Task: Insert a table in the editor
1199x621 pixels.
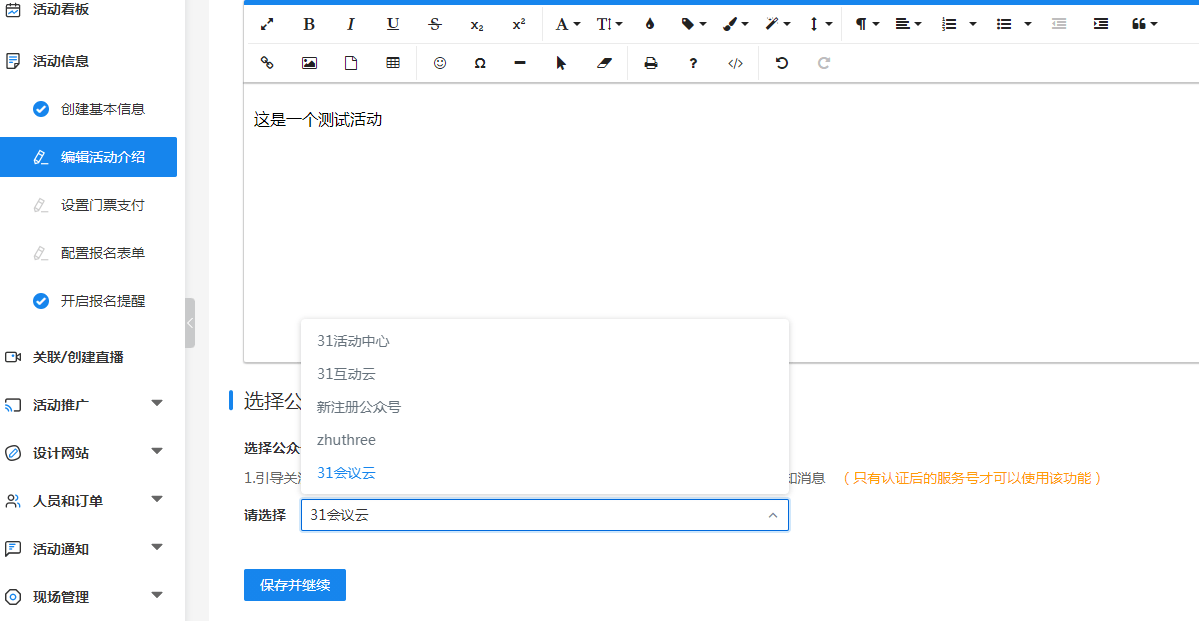Action: [x=393, y=63]
